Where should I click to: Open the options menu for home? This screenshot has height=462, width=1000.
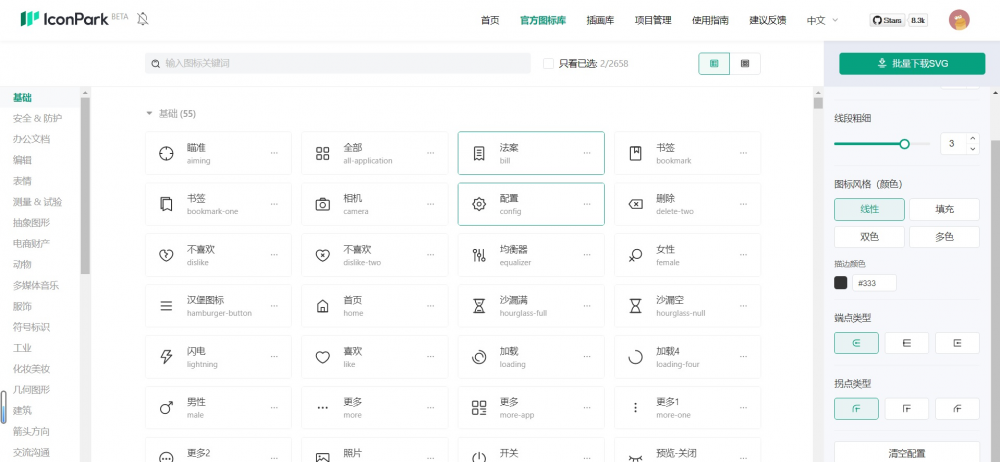click(x=430, y=306)
